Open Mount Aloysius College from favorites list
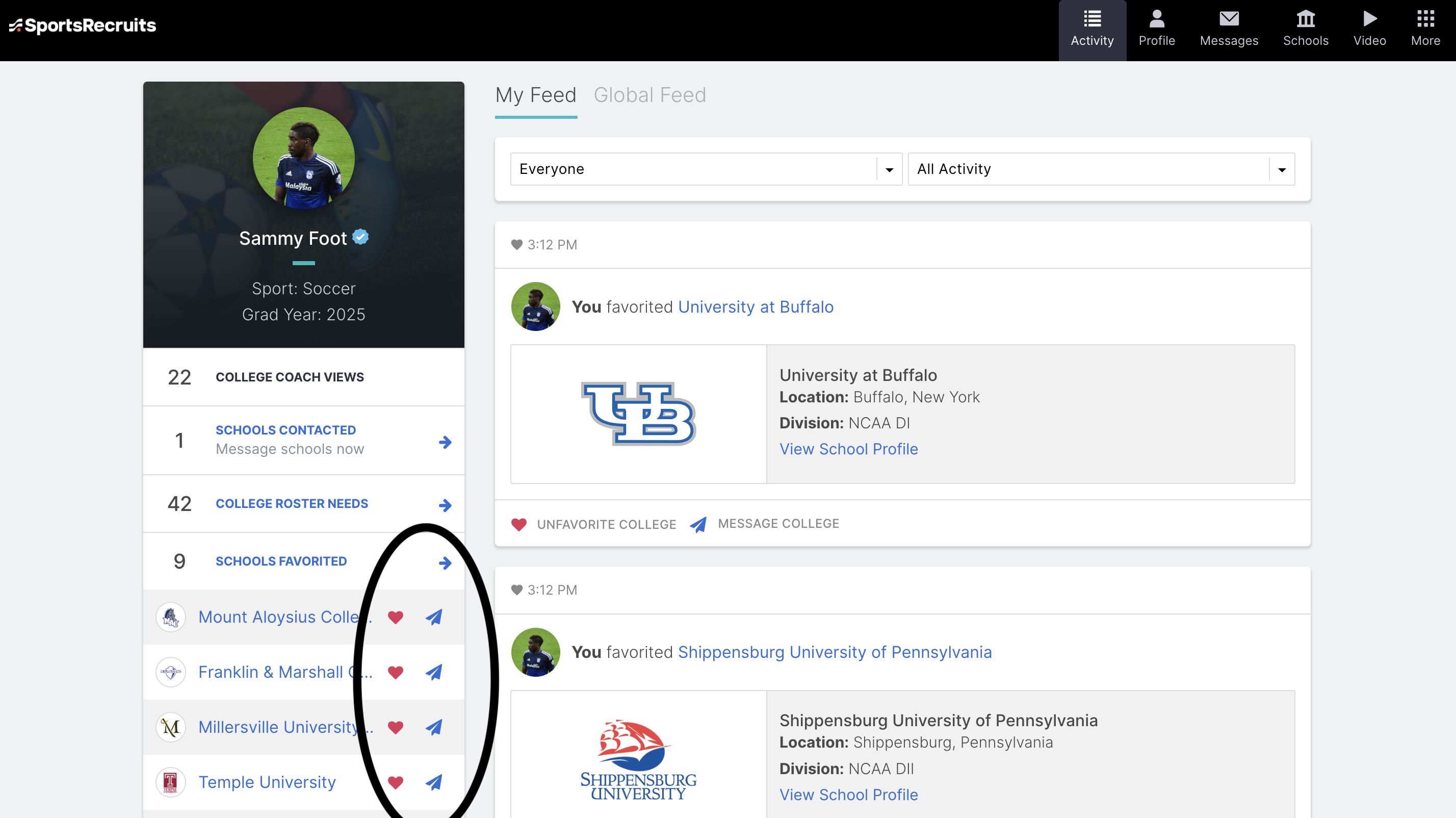 coord(285,617)
